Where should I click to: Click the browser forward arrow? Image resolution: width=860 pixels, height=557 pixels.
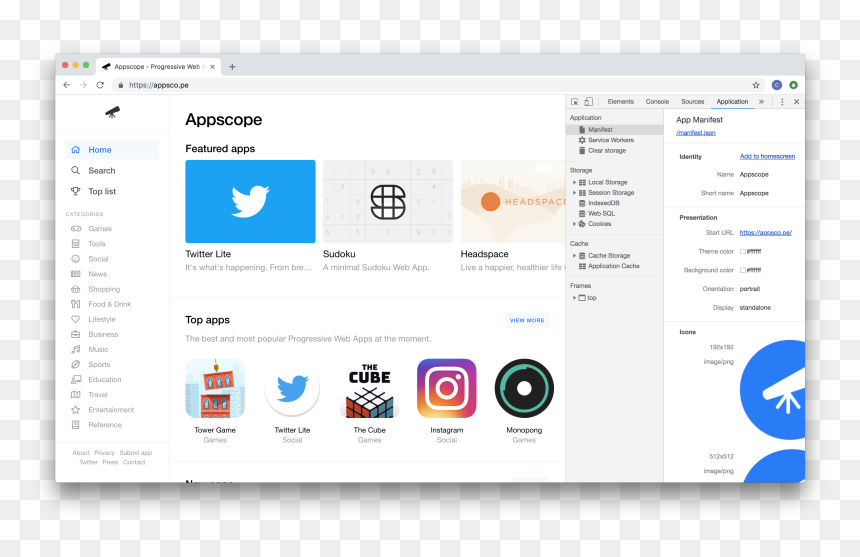click(x=83, y=85)
